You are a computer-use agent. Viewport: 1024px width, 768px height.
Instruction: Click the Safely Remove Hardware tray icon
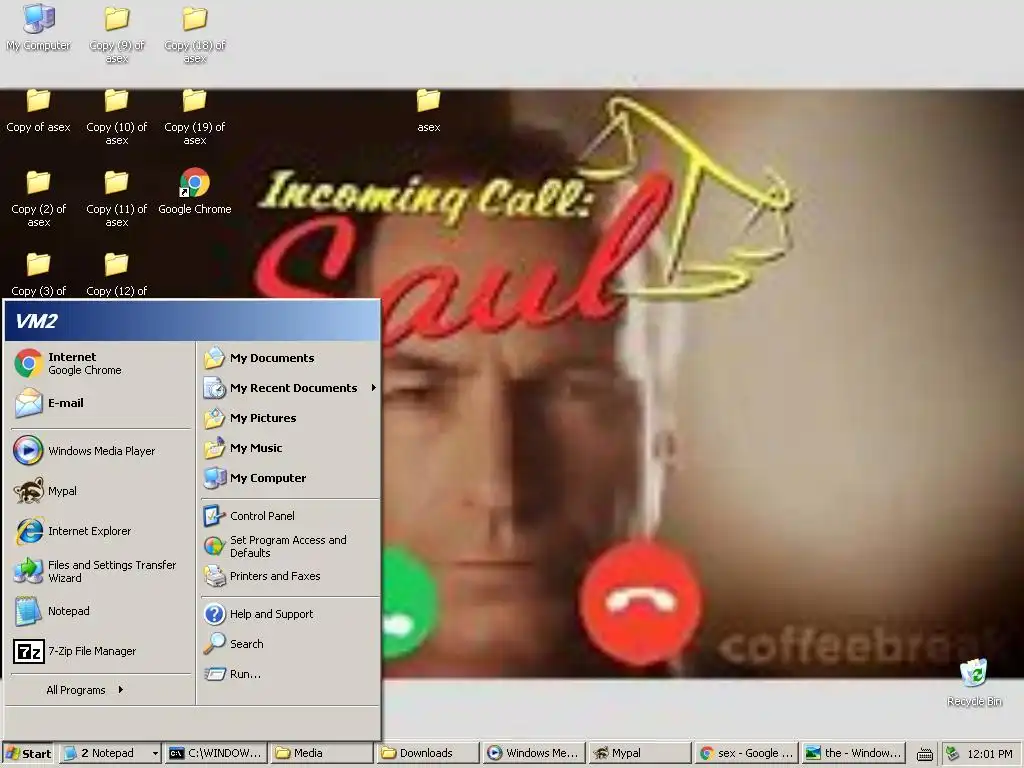(x=952, y=754)
